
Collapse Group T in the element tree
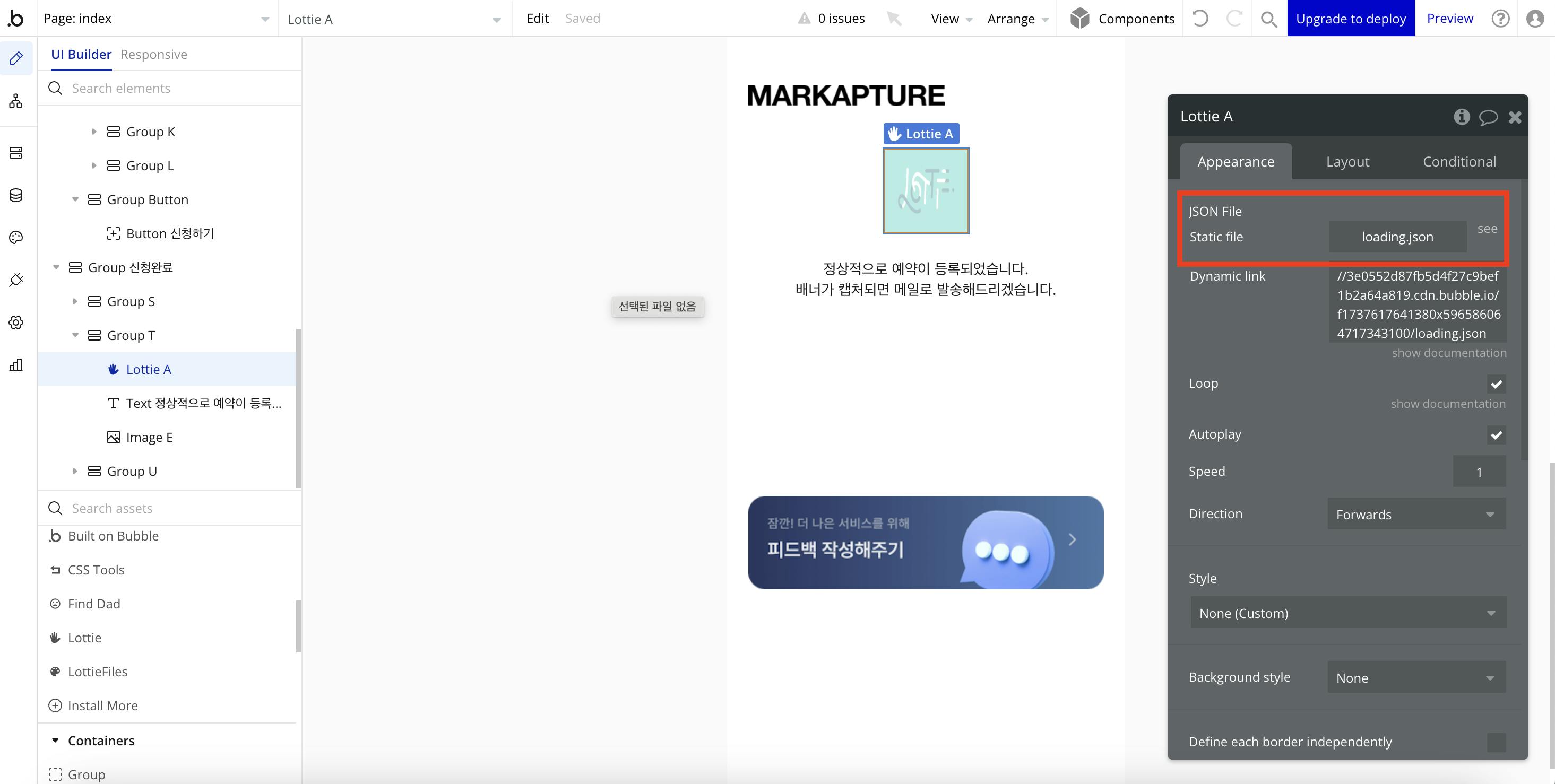click(x=75, y=335)
